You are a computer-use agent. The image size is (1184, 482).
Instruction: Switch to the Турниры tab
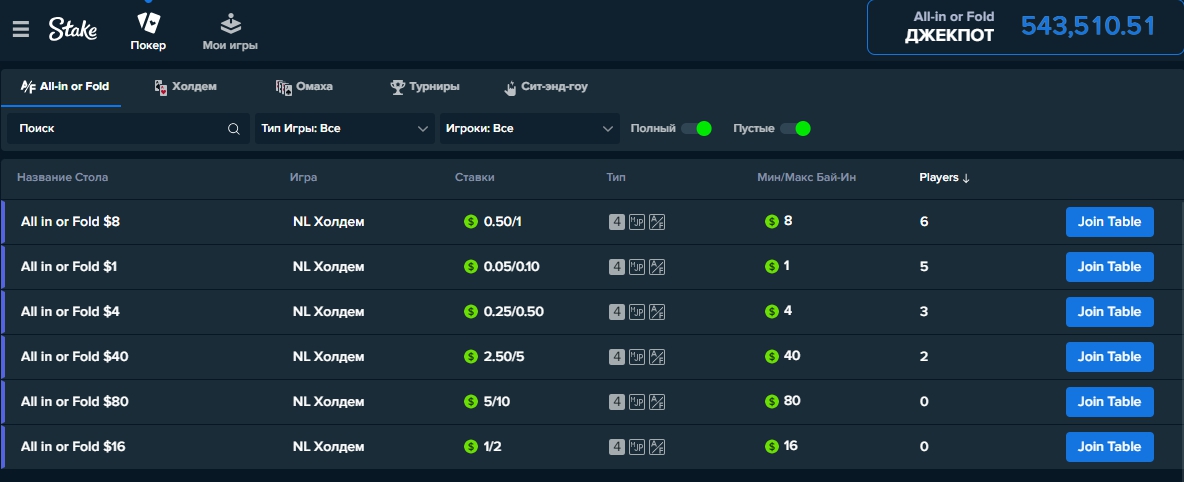(425, 87)
